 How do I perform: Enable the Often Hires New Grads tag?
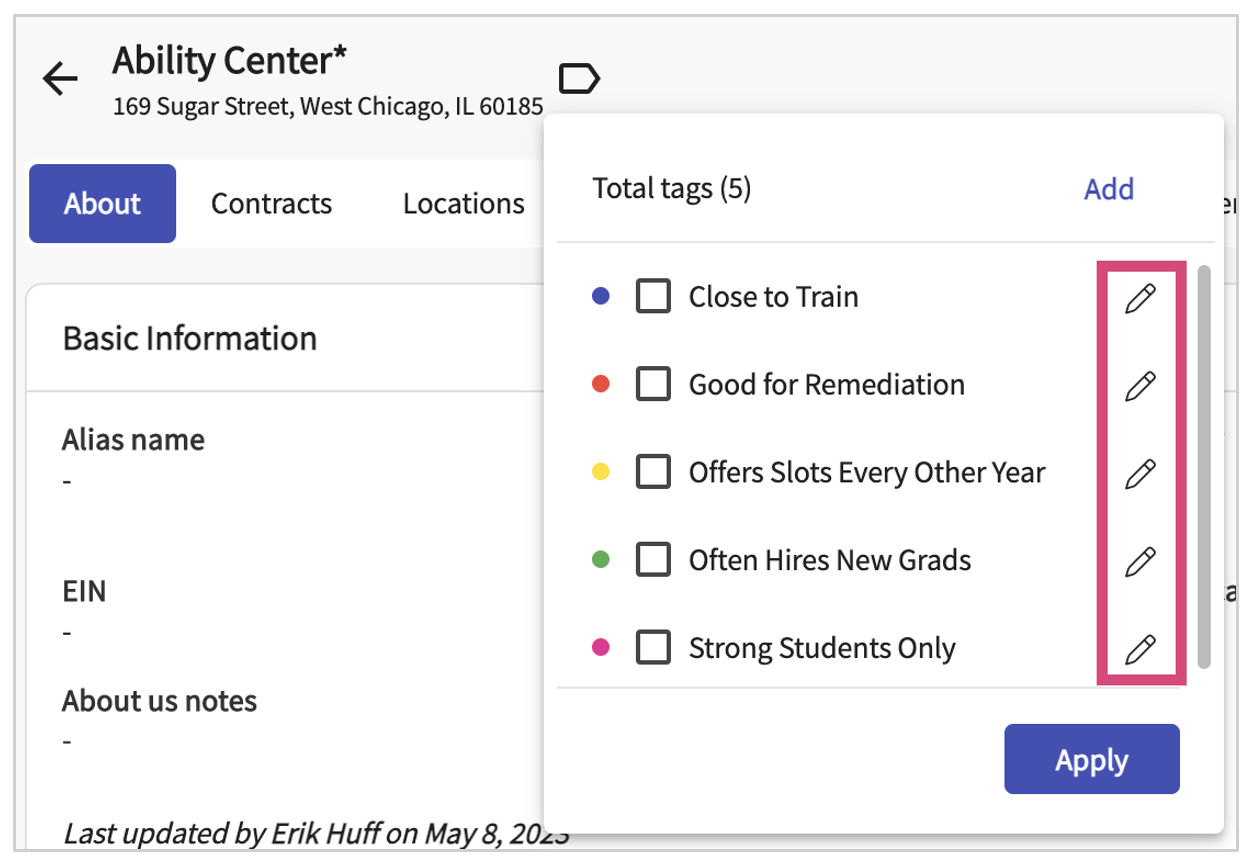tap(653, 560)
